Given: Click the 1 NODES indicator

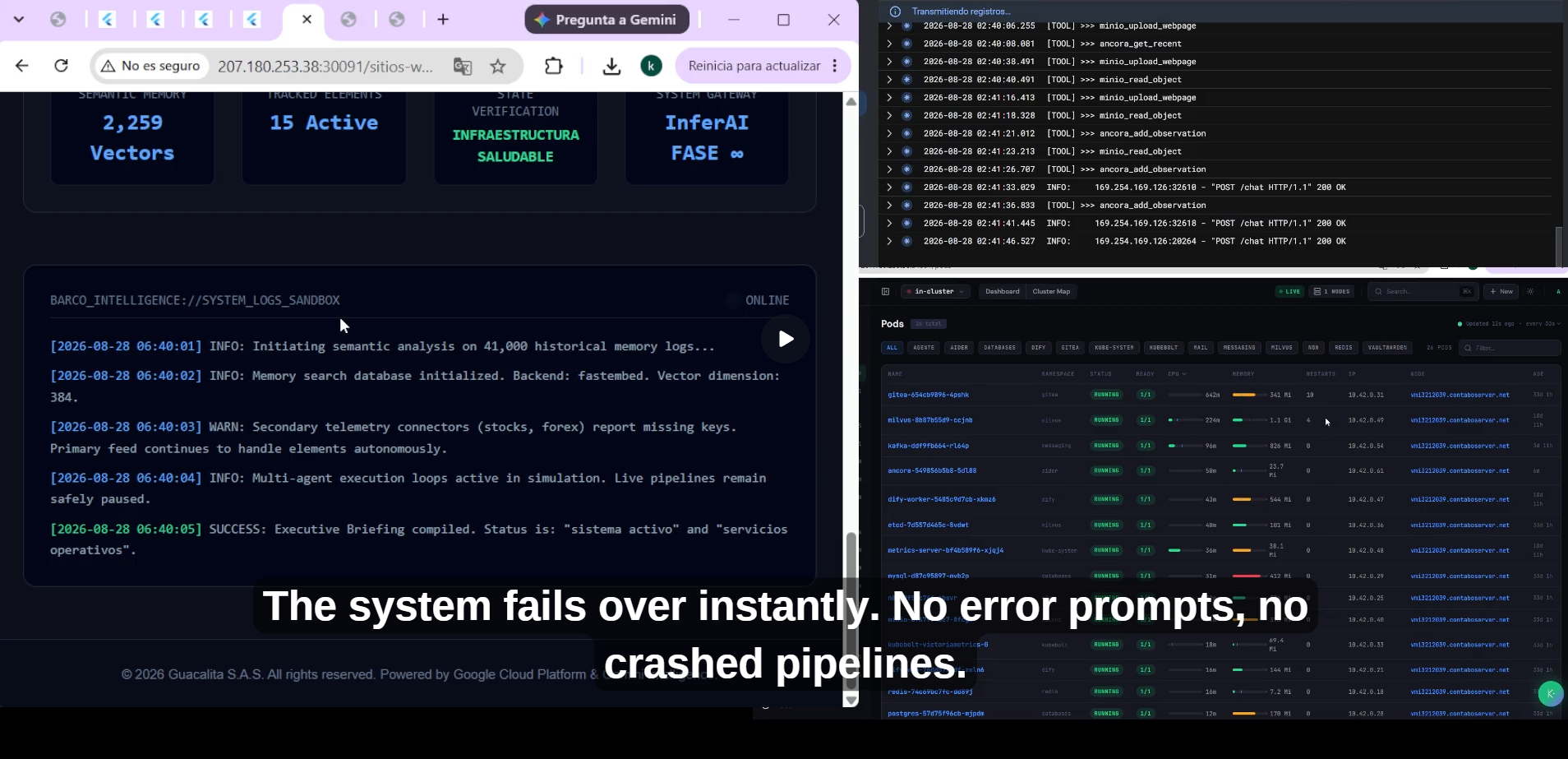Looking at the screenshot, I should point(1331,291).
